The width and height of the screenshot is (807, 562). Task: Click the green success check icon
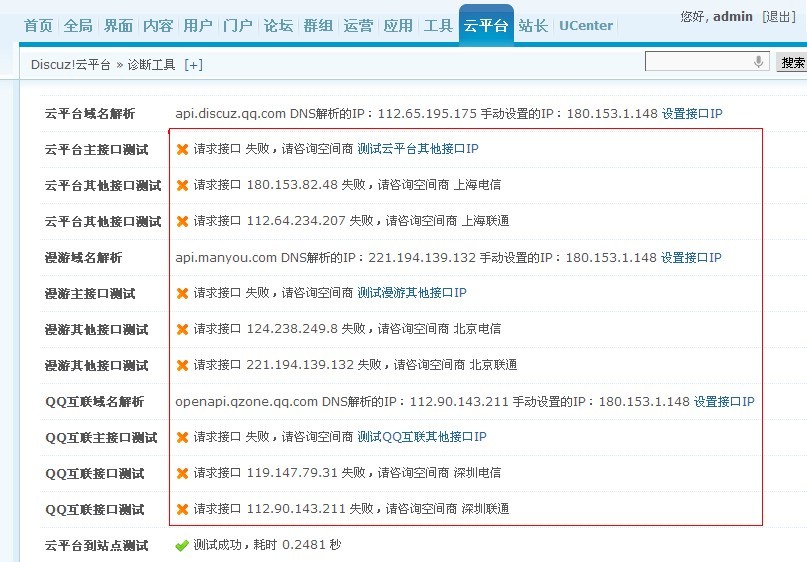click(x=182, y=546)
